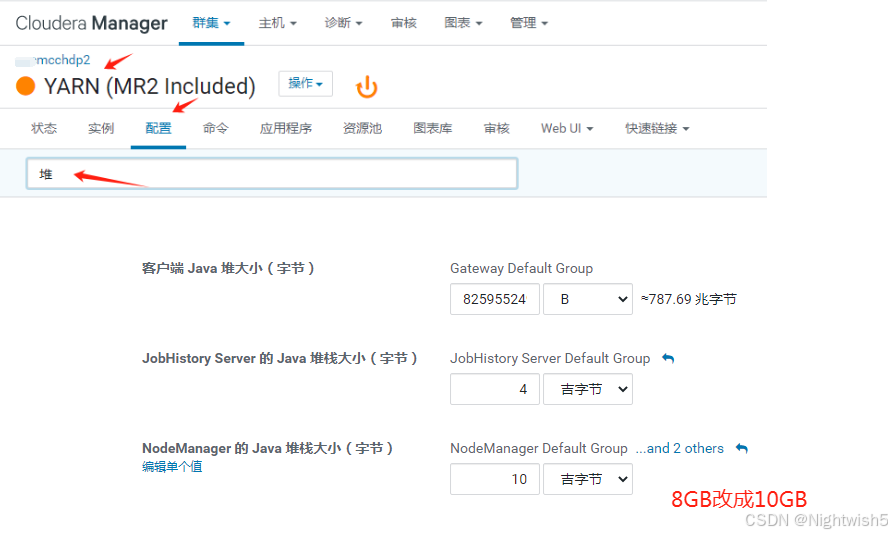
Task: Edit the NodeManager heap value 10
Action: click(x=494, y=479)
